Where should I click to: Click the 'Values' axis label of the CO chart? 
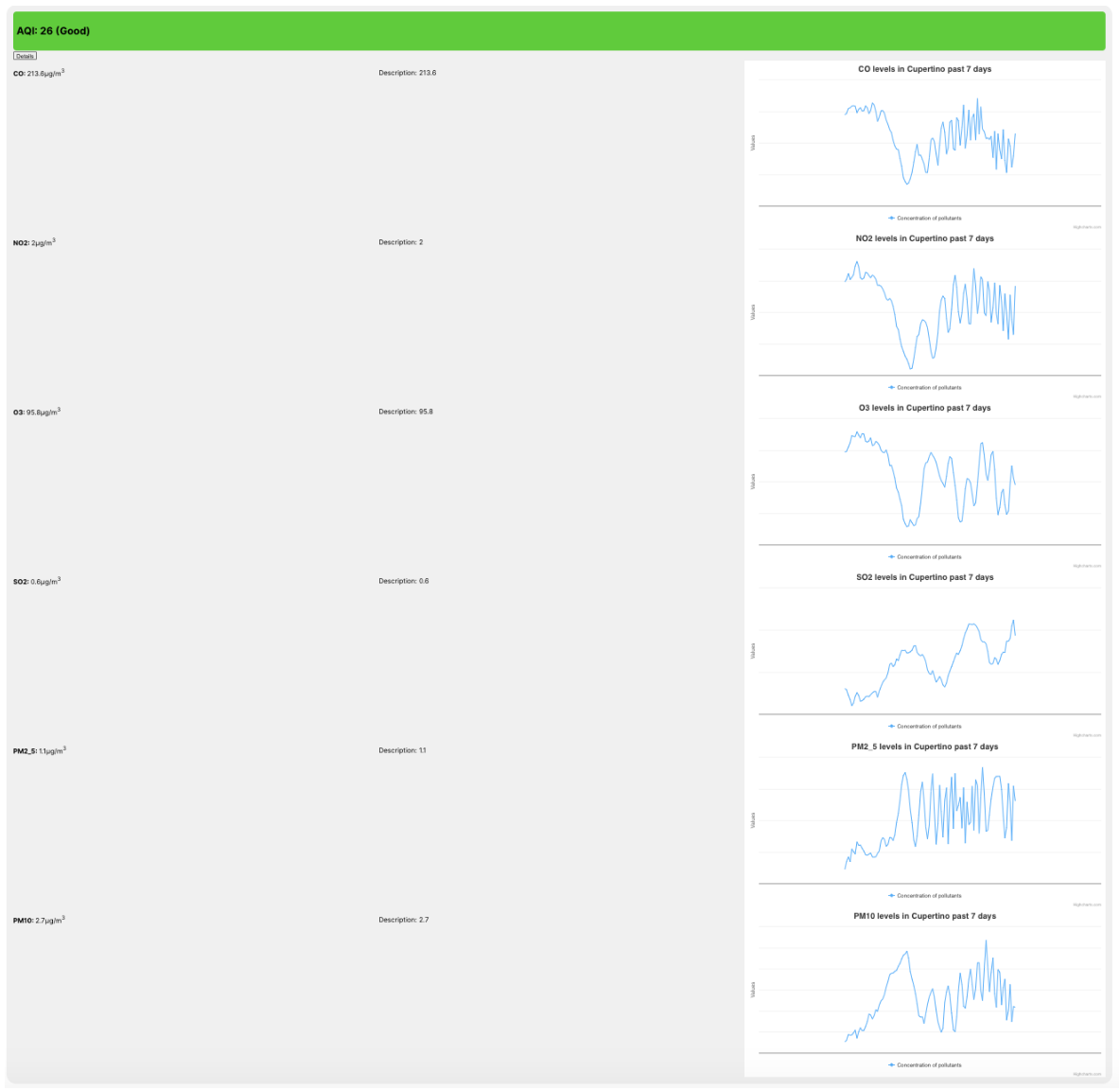click(x=752, y=143)
